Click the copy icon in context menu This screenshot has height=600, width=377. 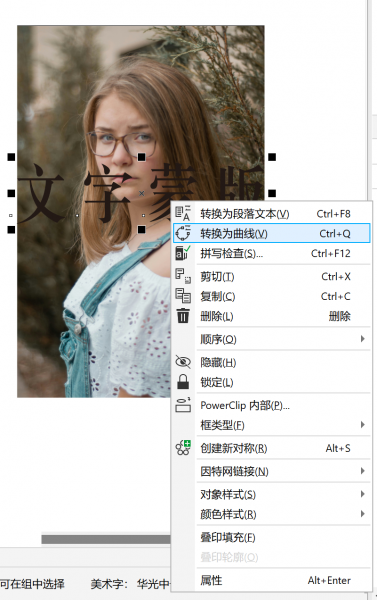183,296
